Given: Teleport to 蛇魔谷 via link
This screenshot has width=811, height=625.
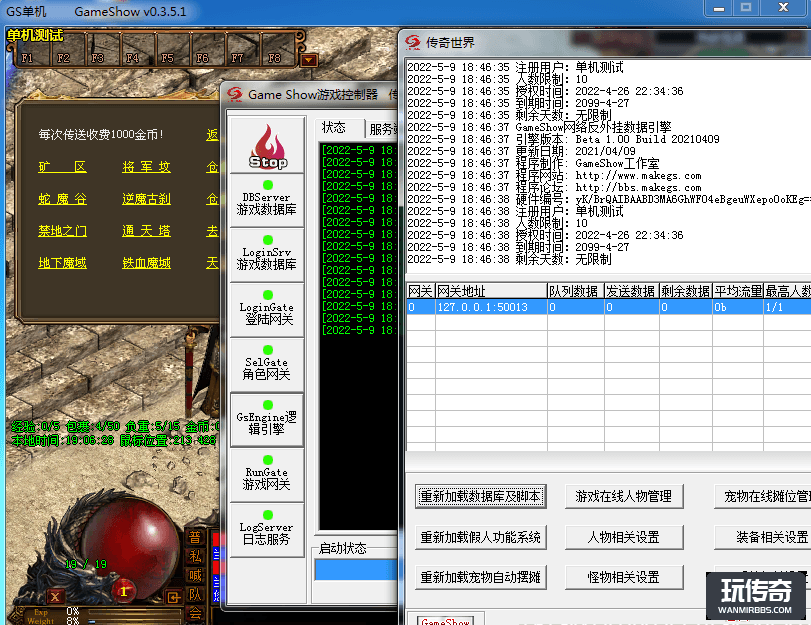Looking at the screenshot, I should (62, 199).
